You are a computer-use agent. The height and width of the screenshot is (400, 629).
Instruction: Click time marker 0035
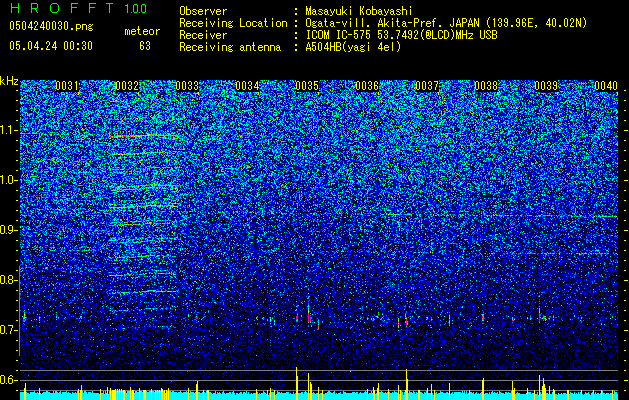[307, 86]
